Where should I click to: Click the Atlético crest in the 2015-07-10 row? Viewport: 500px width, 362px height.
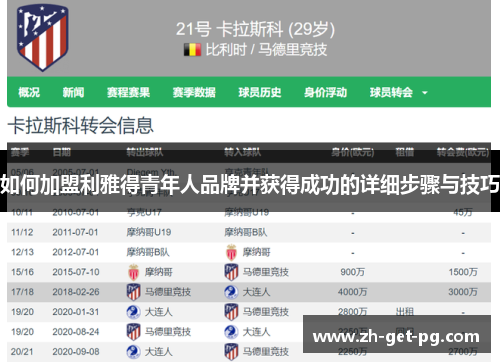tap(231, 272)
